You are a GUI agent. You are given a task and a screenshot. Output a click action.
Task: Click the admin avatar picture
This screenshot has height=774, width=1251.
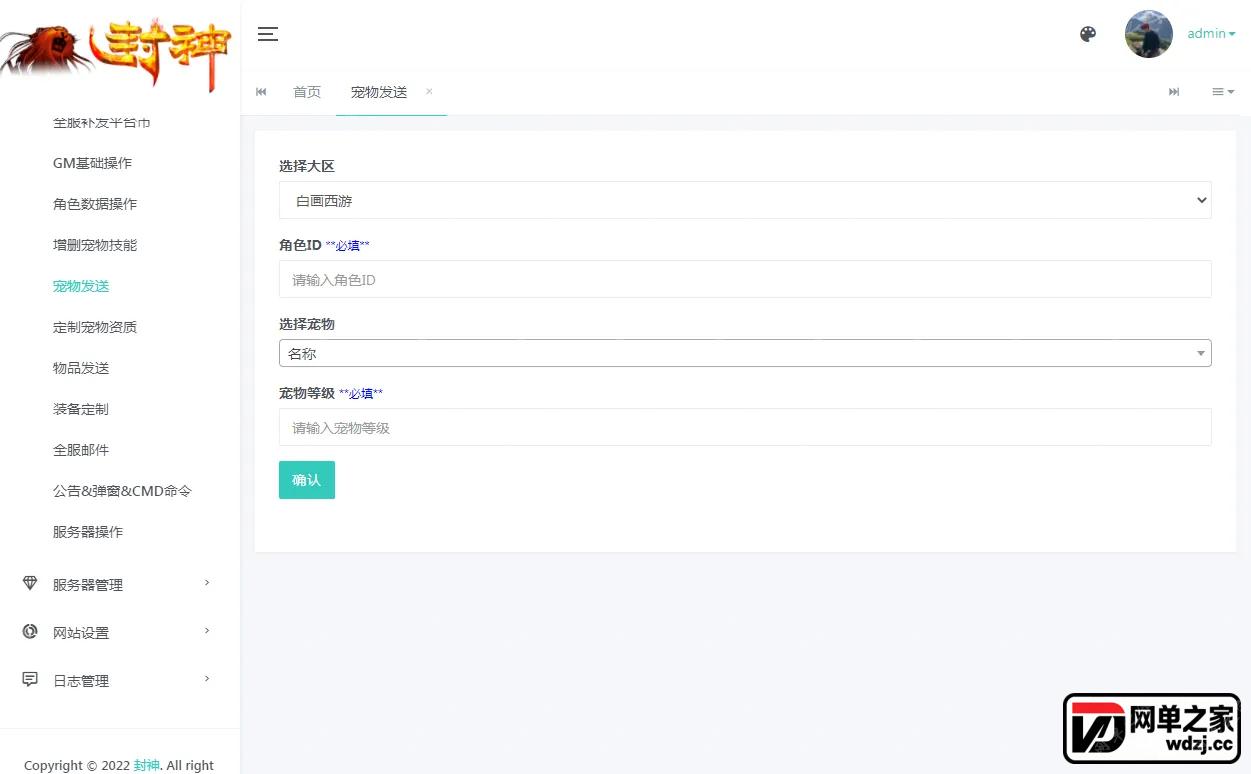(1149, 34)
